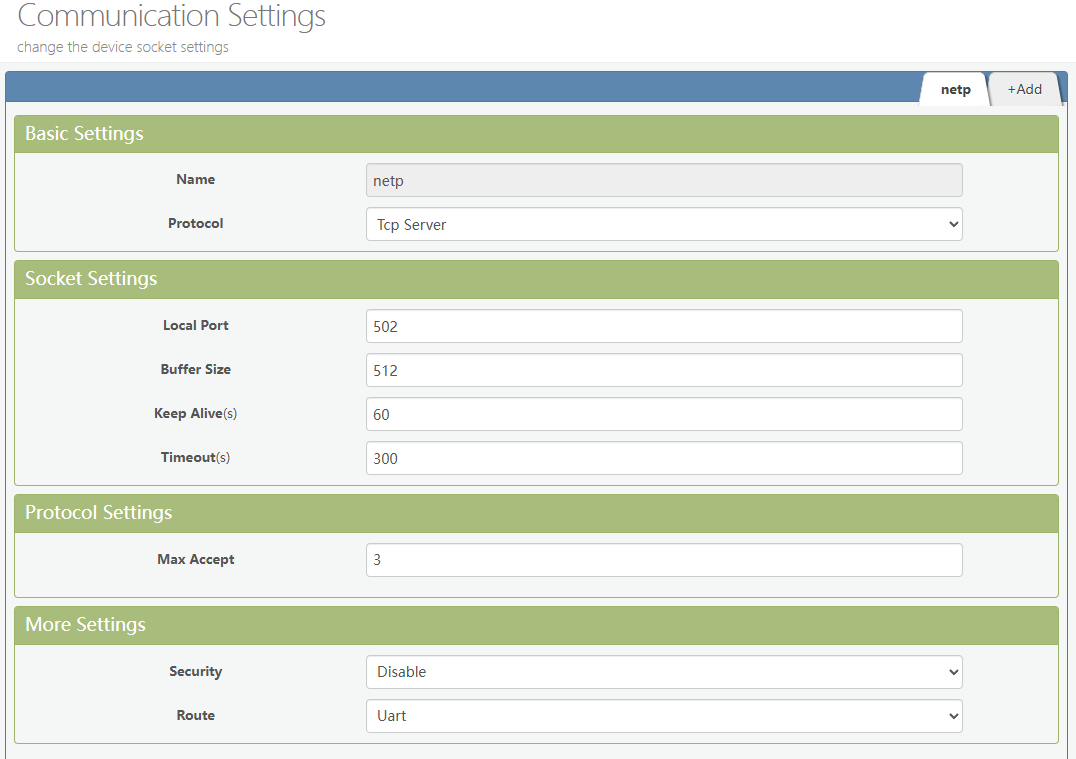Select the Protocol Settings header bar
Screen dimensions: 1076x759
point(98,513)
